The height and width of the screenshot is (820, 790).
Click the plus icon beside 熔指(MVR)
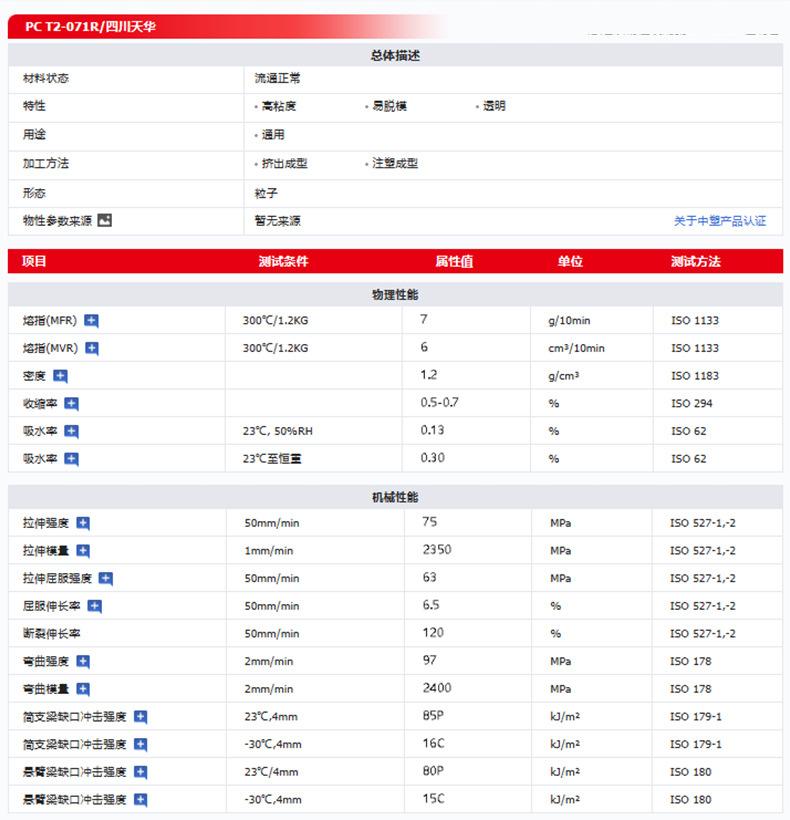(92, 349)
